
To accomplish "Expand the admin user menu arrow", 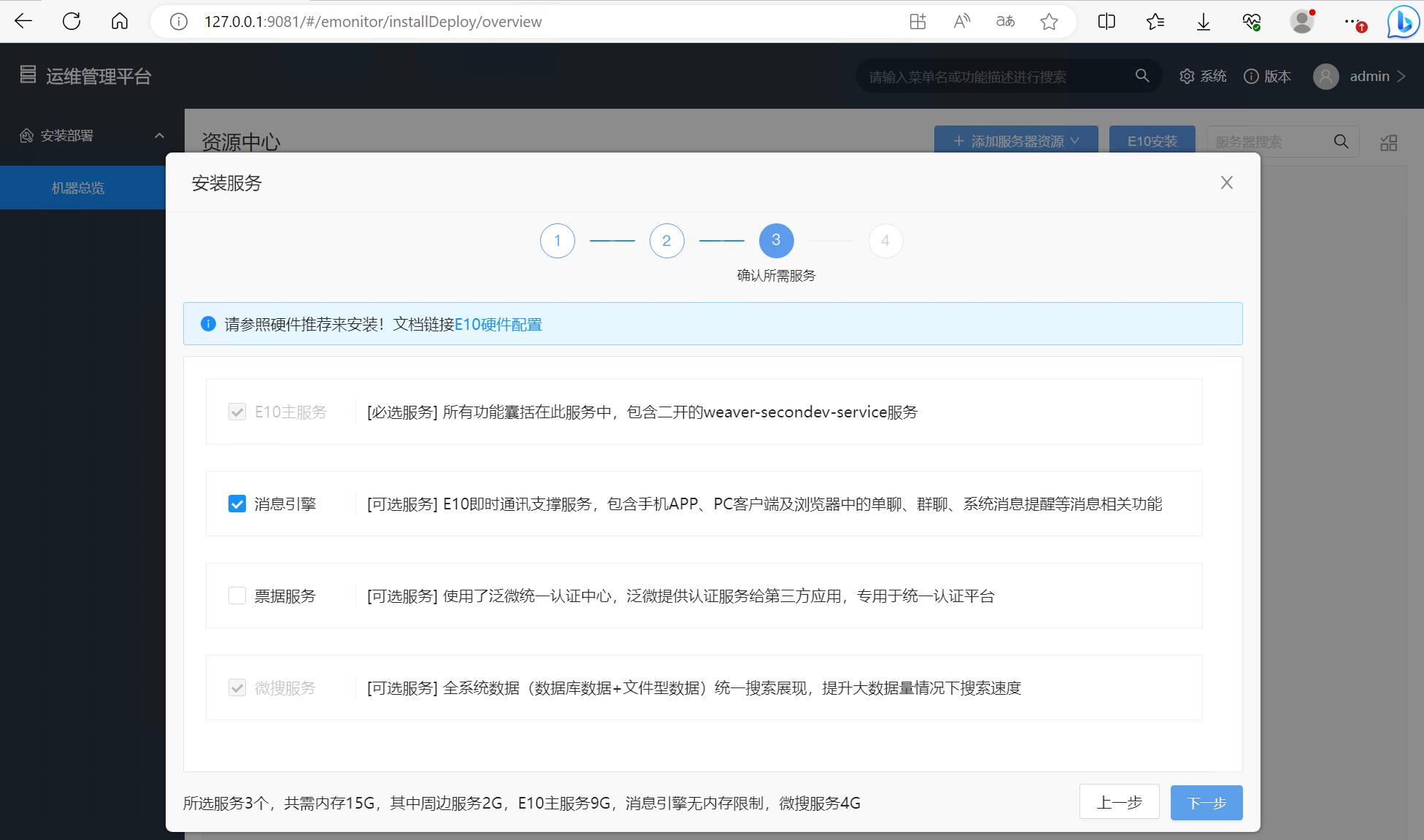I will (x=1401, y=76).
